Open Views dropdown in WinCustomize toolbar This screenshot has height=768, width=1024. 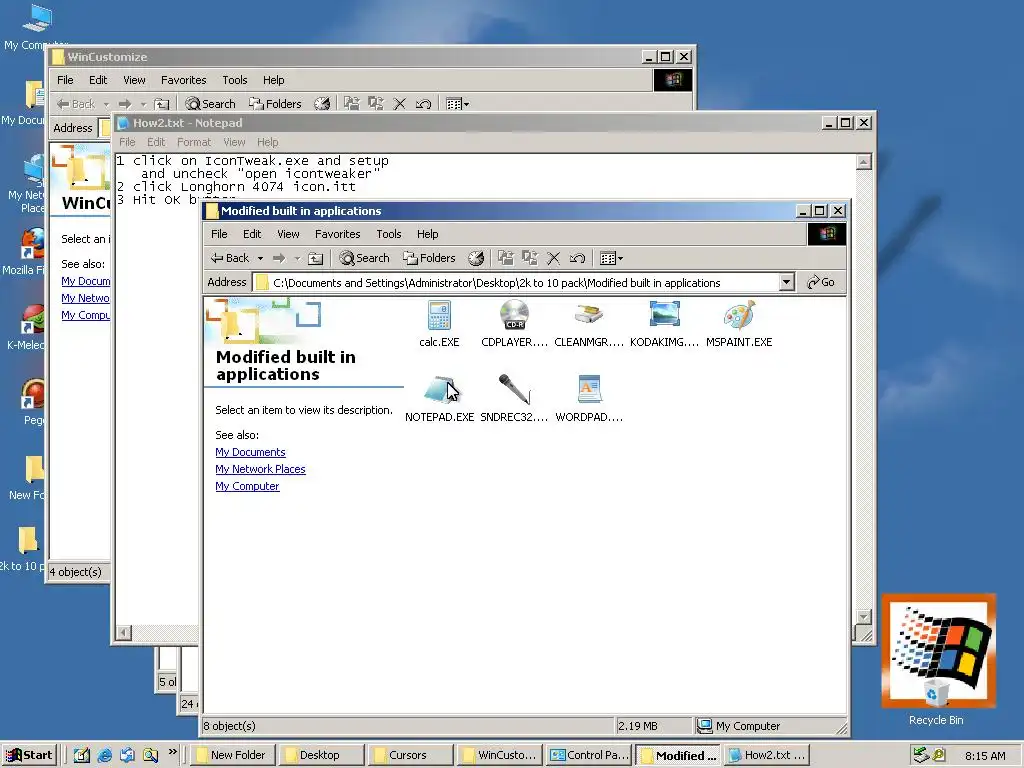[457, 104]
